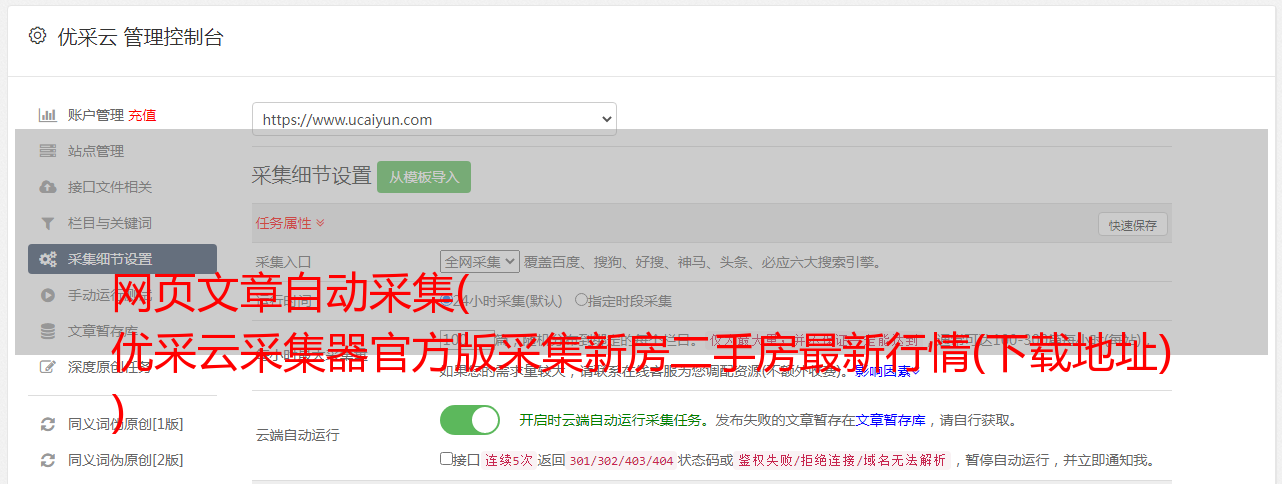
Task: Toggle the 云端自动运行 switch off
Action: (x=470, y=420)
